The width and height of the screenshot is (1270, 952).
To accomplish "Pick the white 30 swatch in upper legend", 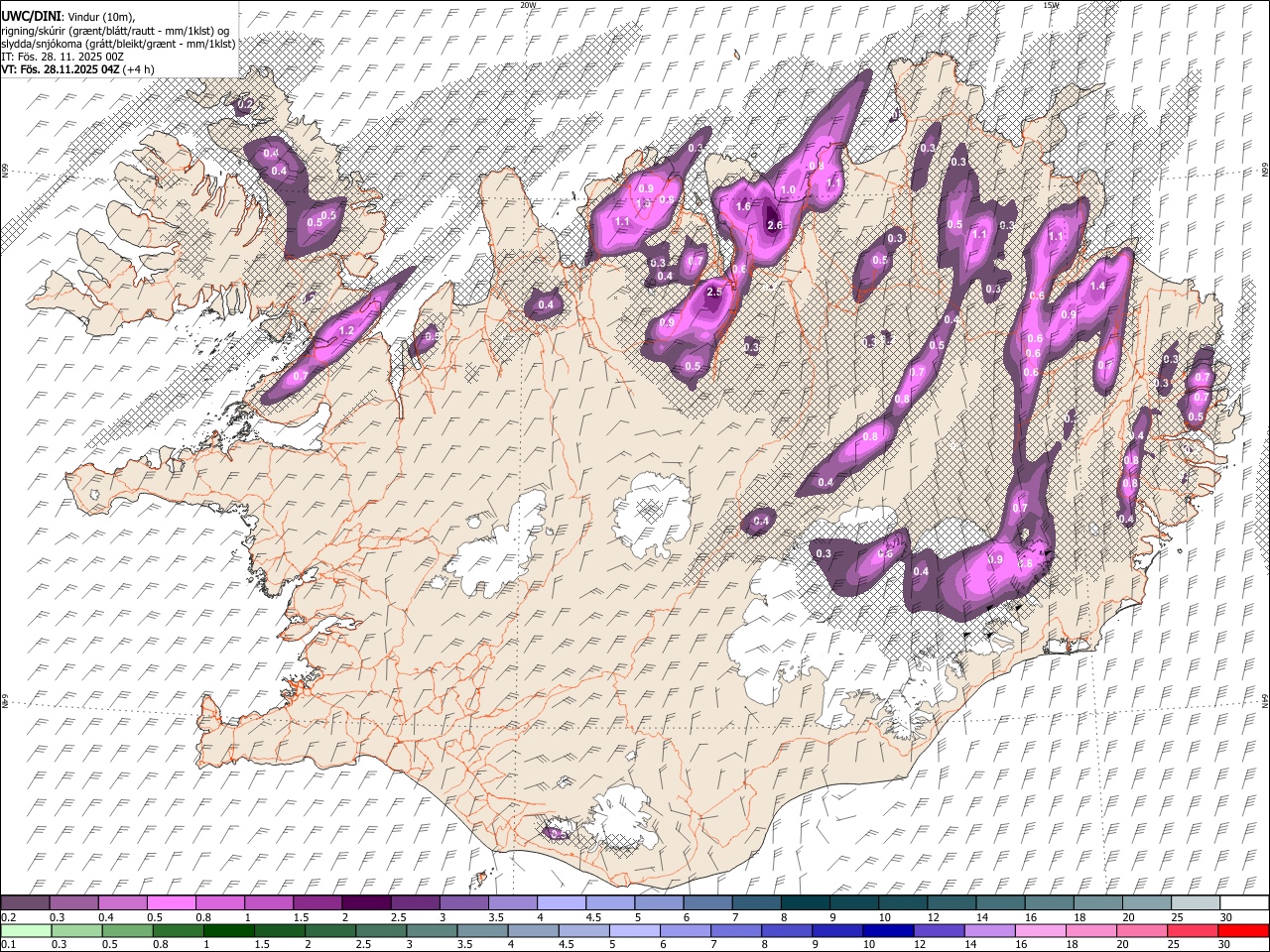I will (x=1243, y=902).
